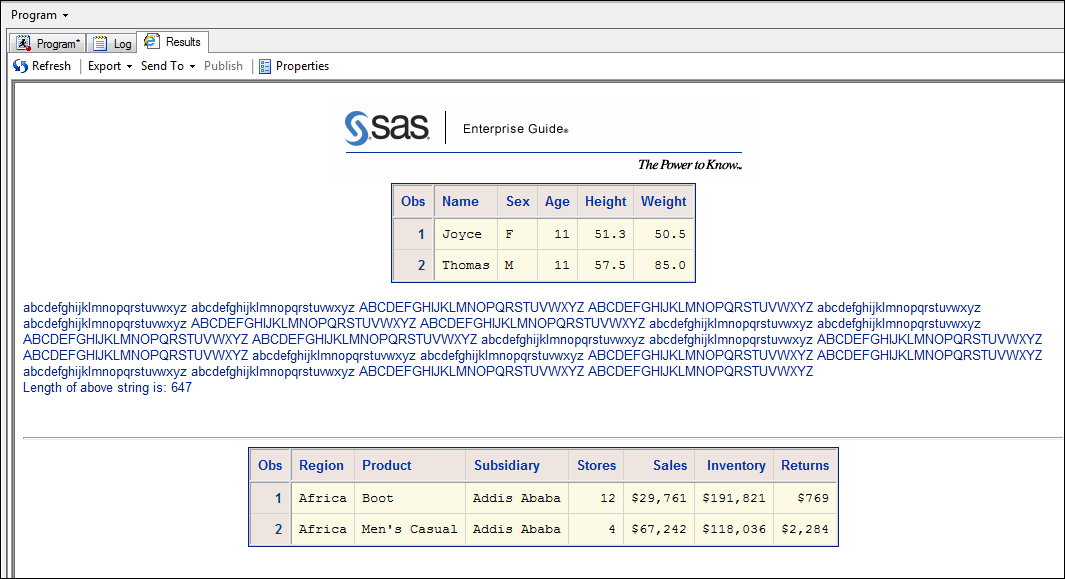The image size is (1065, 579).
Task: Click the SAS logo in the results header
Action: pos(387,126)
